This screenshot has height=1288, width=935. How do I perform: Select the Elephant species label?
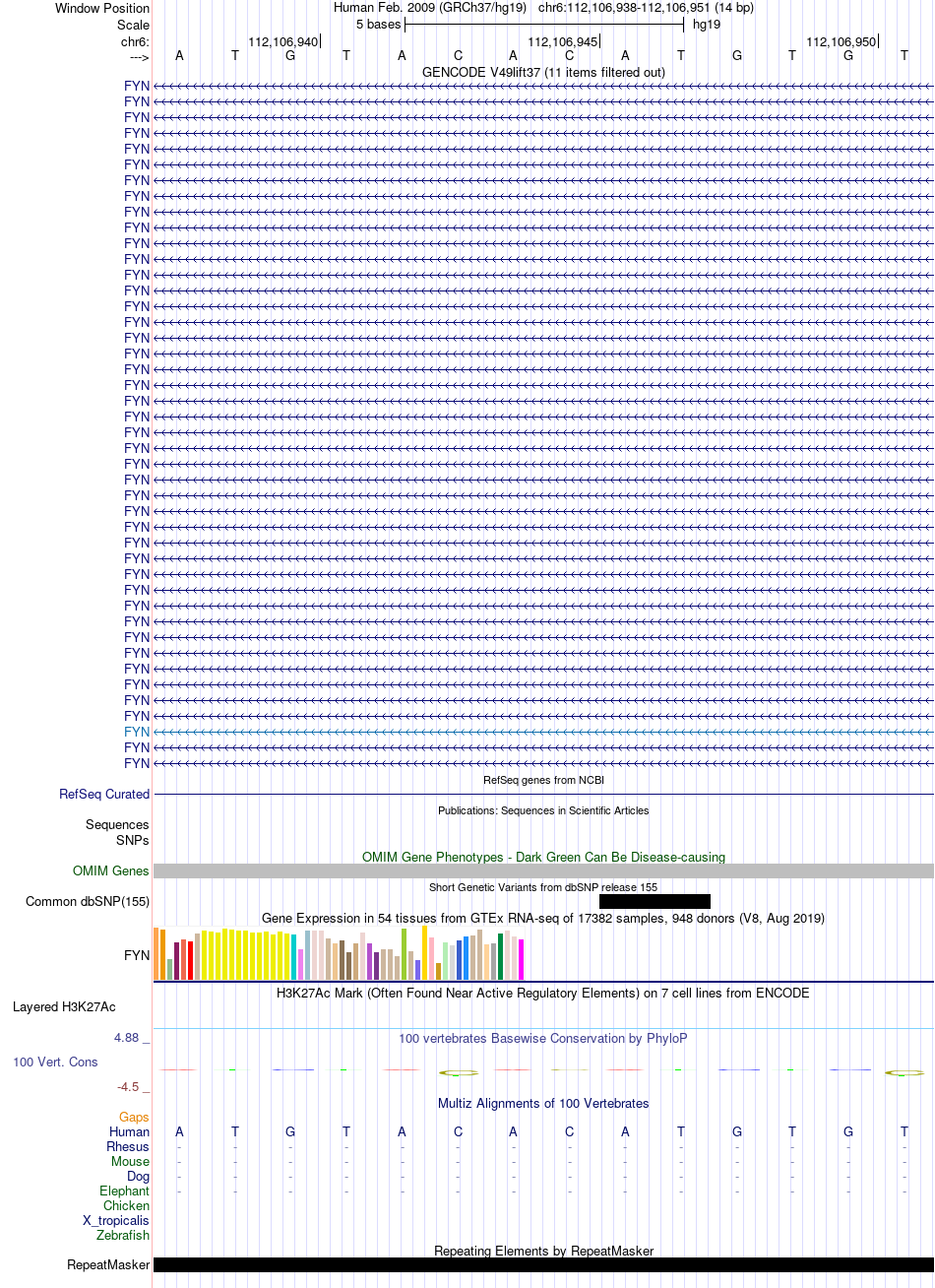pos(125,1191)
